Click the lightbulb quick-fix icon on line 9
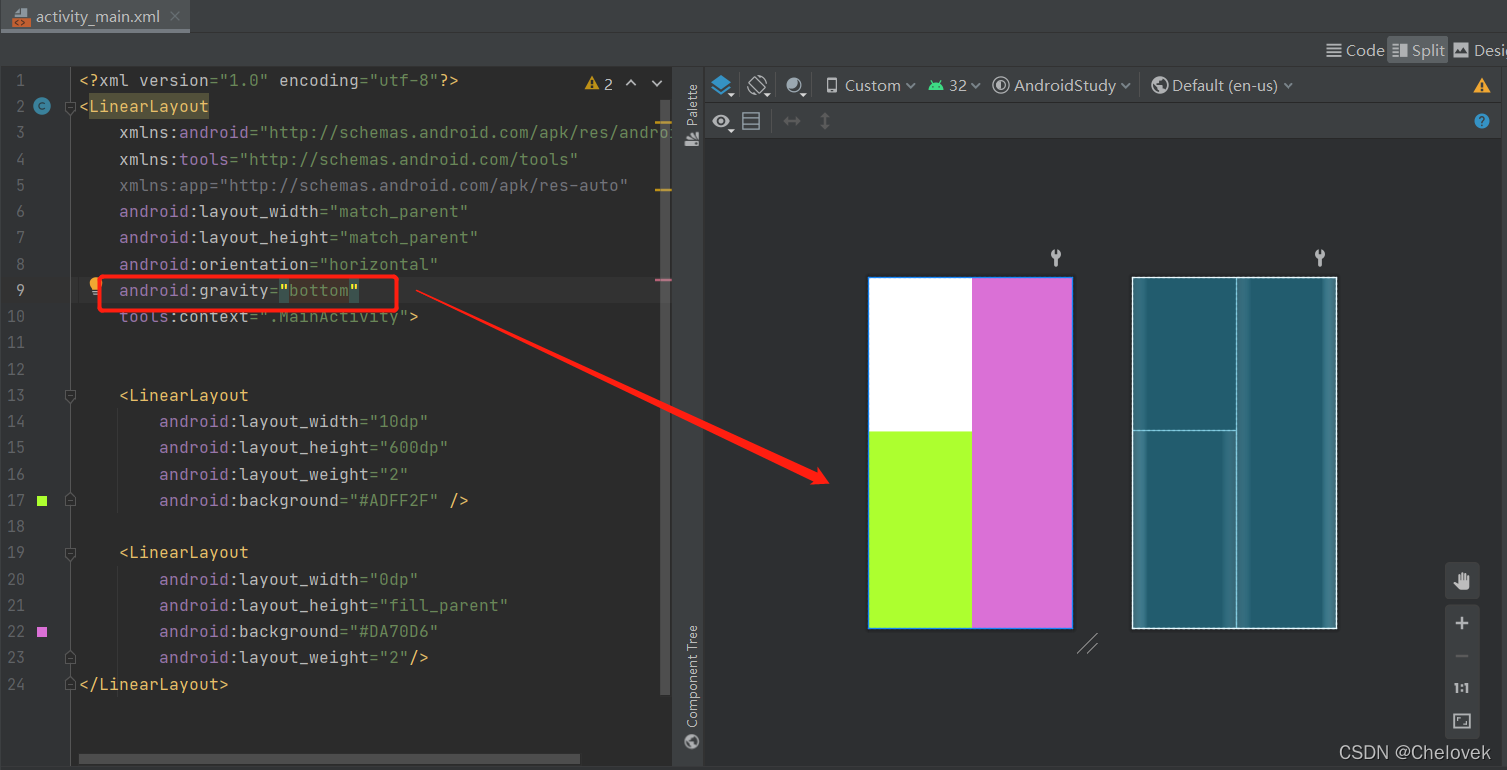 [x=95, y=287]
